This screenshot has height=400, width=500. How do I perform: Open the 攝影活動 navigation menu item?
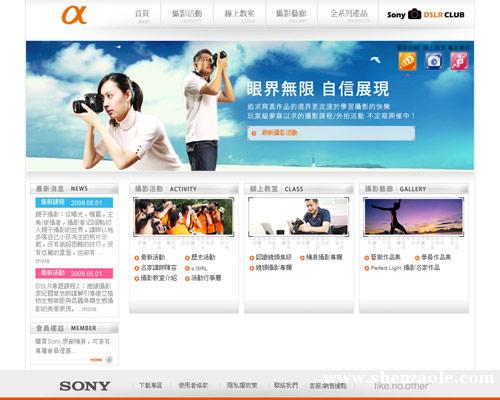187,15
